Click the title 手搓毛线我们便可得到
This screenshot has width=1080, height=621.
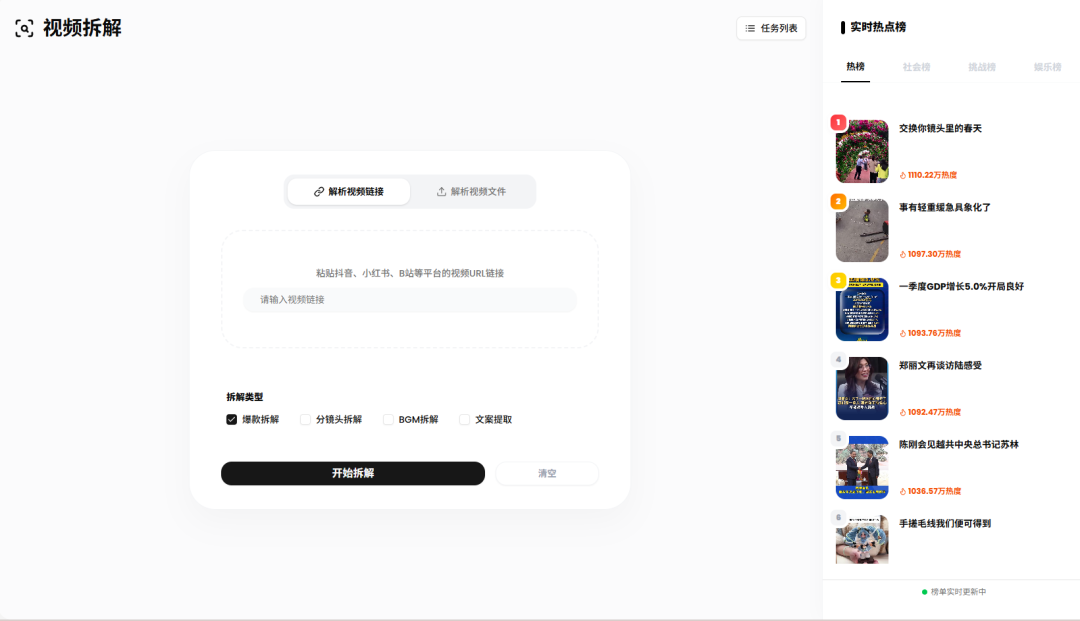coord(944,524)
